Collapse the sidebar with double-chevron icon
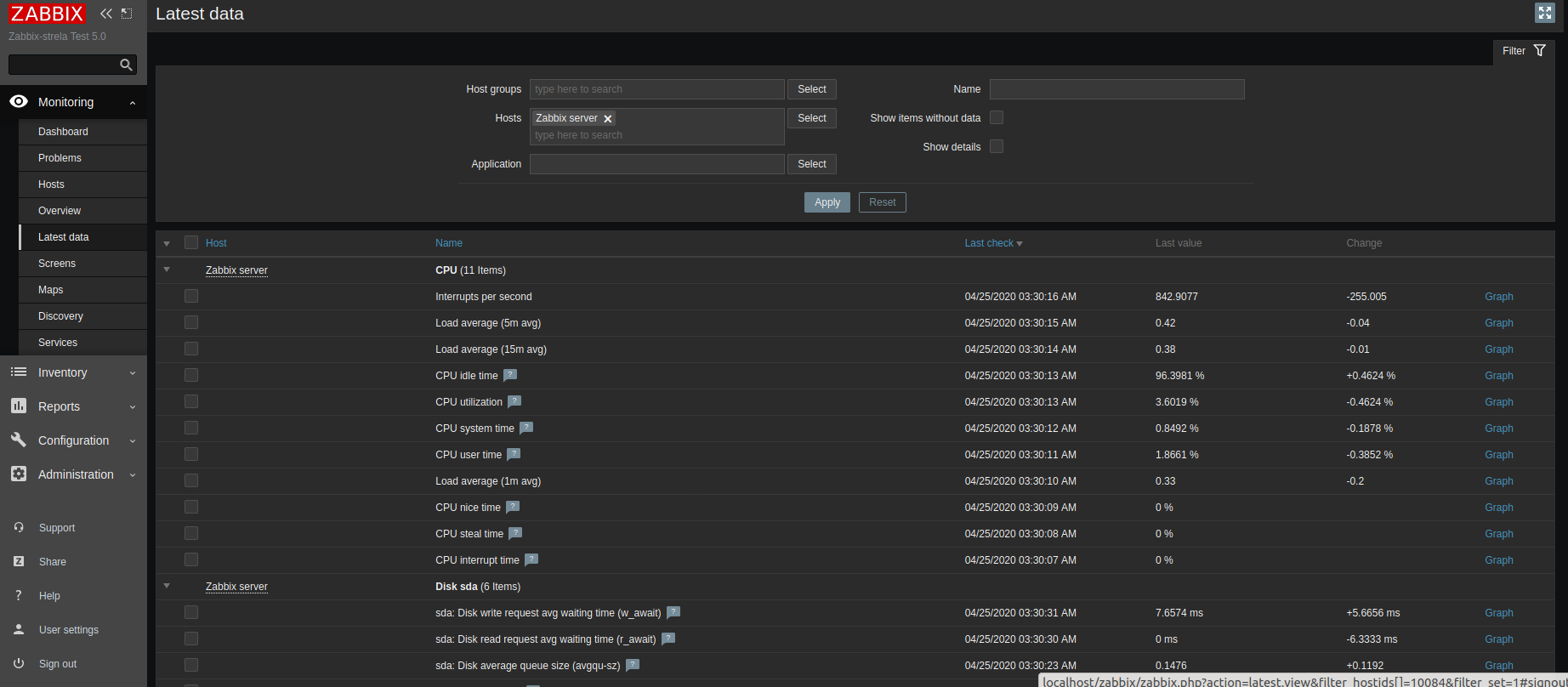The width and height of the screenshot is (1568, 687). [105, 14]
